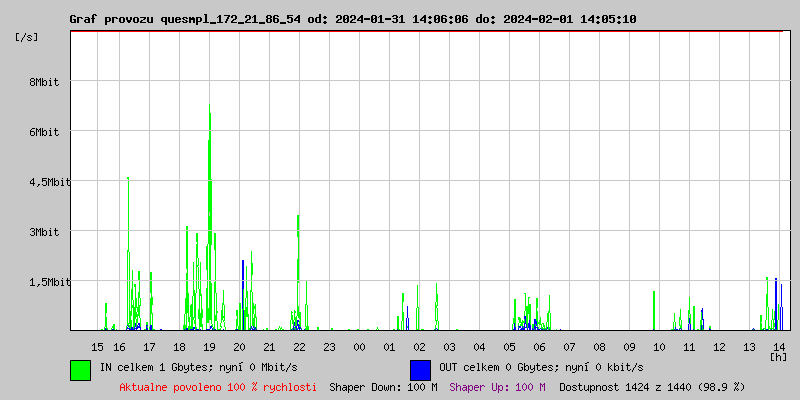Screen dimensions: 800x400
Task: Click the 'Shaper Down: 100 M' text
Action: point(383,387)
